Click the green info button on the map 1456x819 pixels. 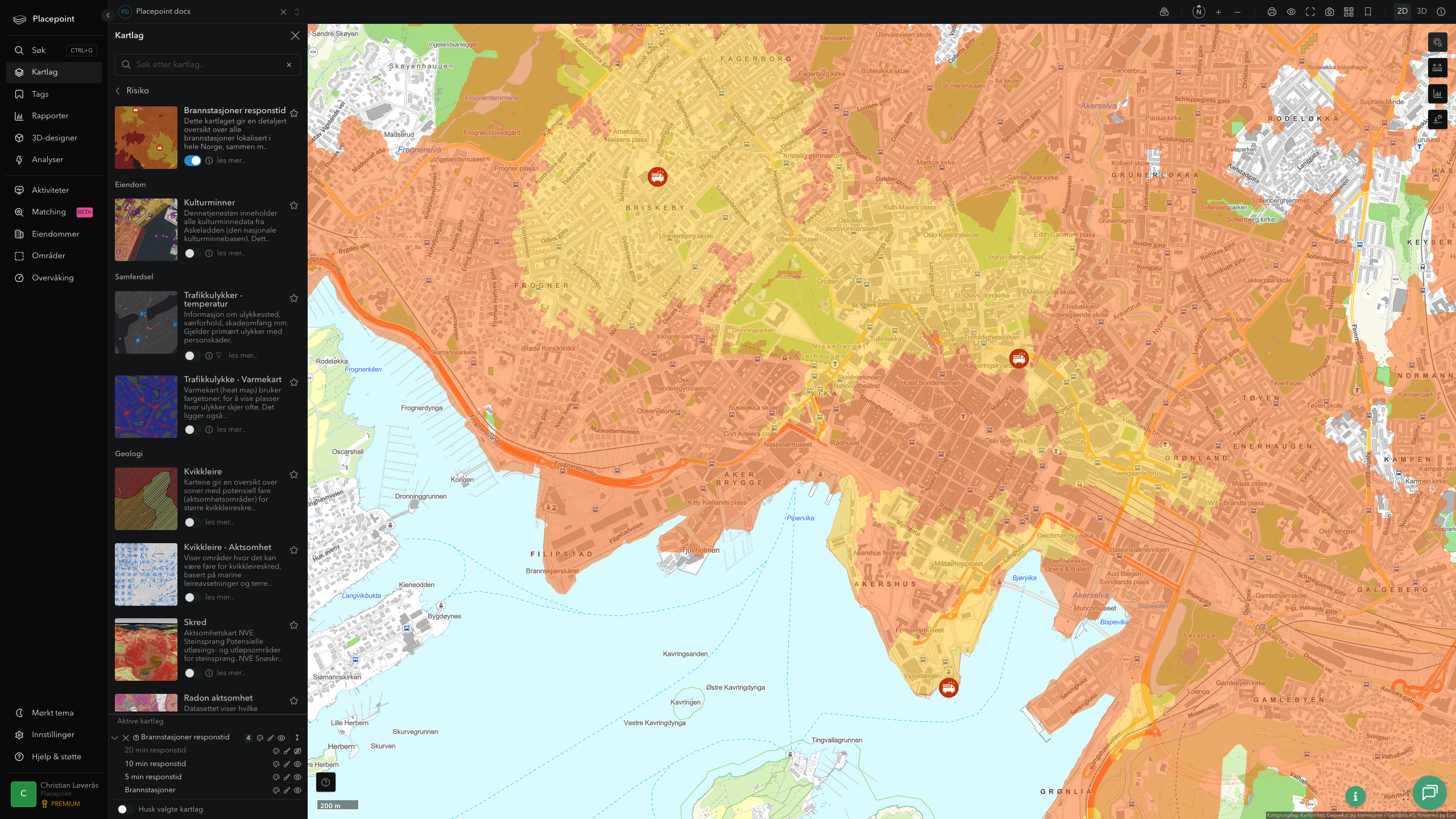click(1355, 797)
